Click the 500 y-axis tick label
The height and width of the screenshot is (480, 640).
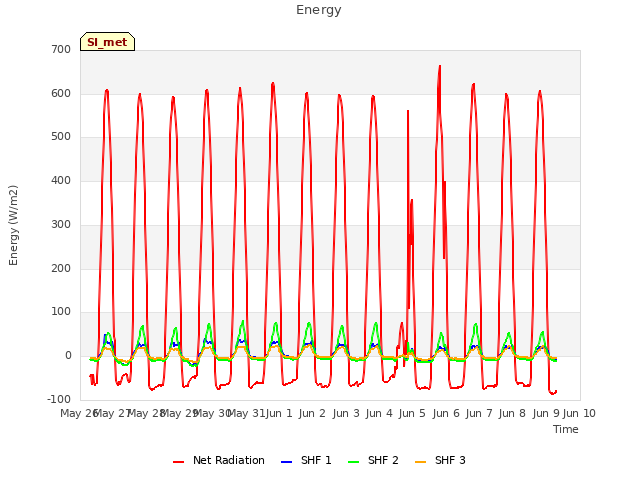point(61,137)
